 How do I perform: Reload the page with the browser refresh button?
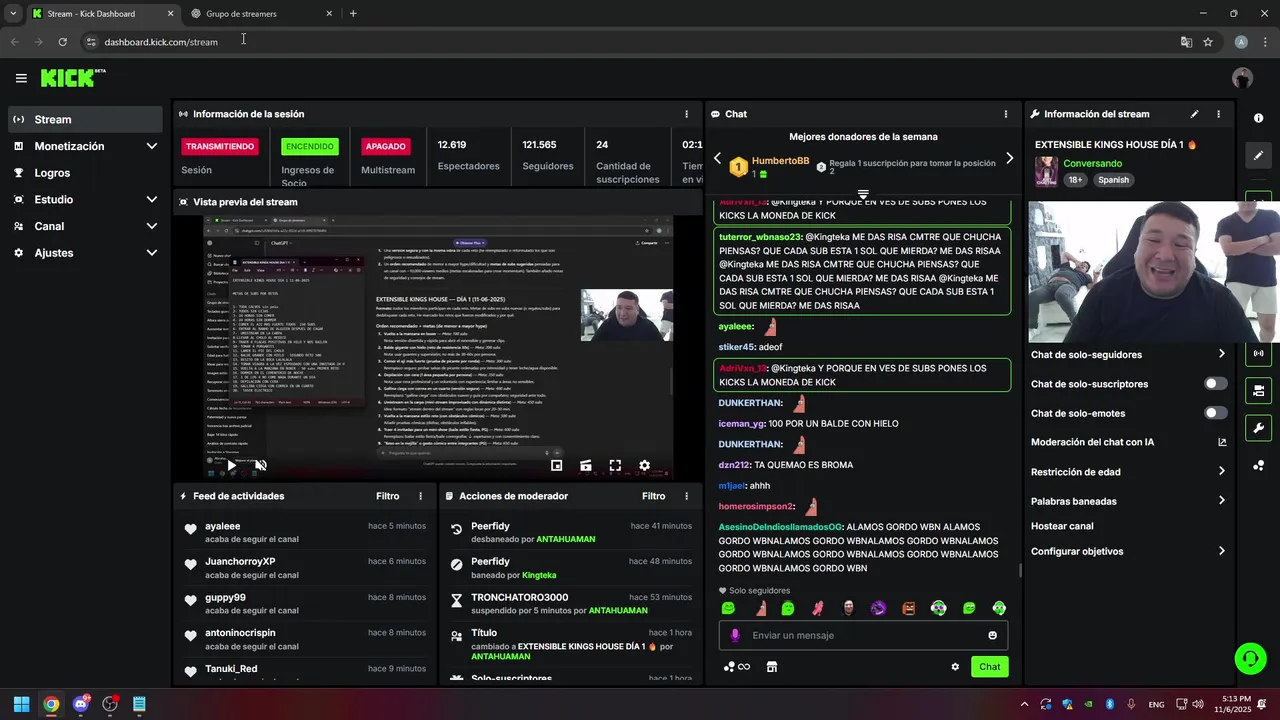click(62, 42)
